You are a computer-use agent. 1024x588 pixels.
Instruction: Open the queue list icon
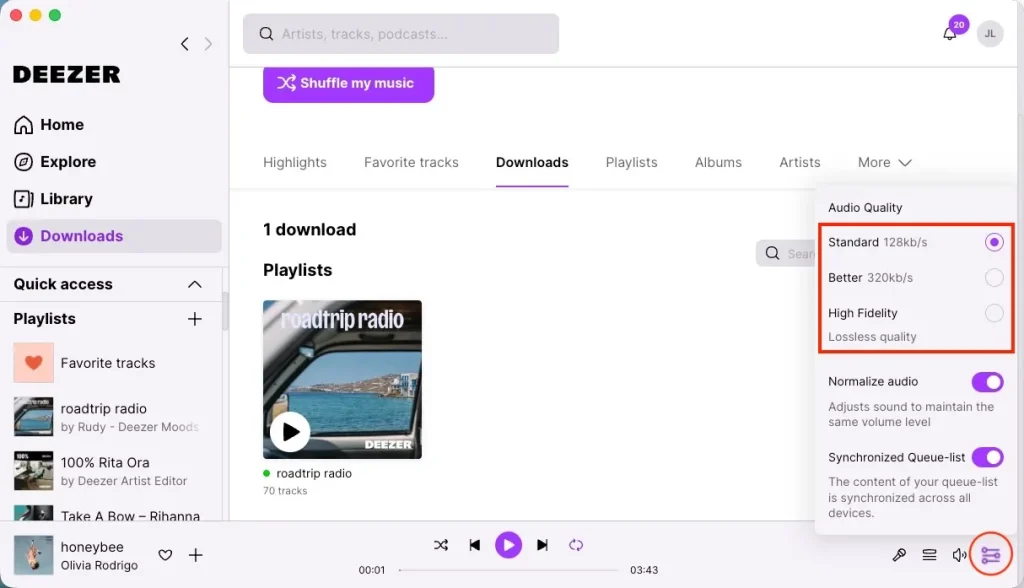929,555
